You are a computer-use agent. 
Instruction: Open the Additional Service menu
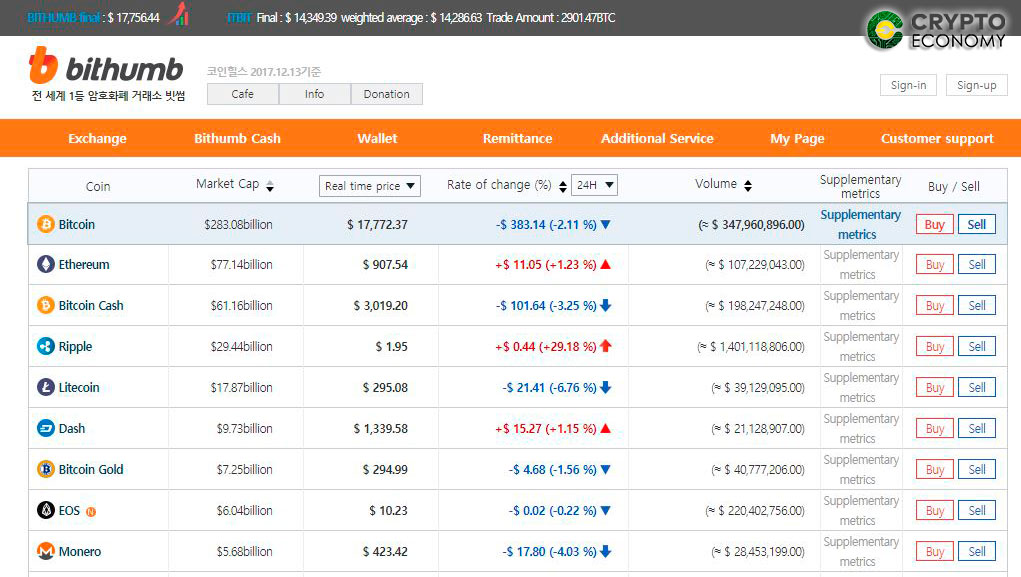(657, 138)
